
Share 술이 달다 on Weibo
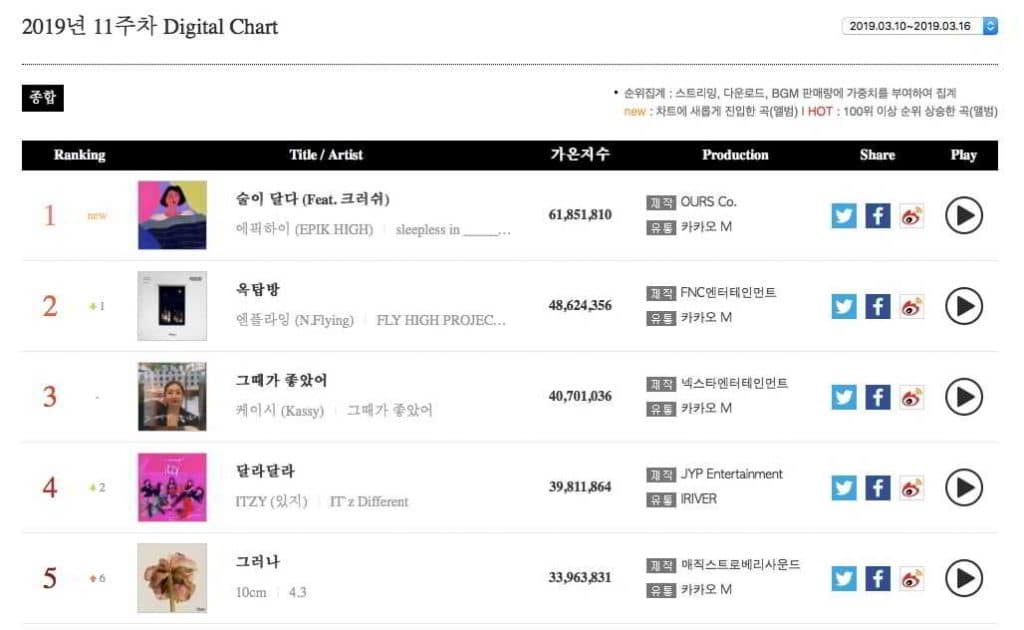click(x=911, y=215)
